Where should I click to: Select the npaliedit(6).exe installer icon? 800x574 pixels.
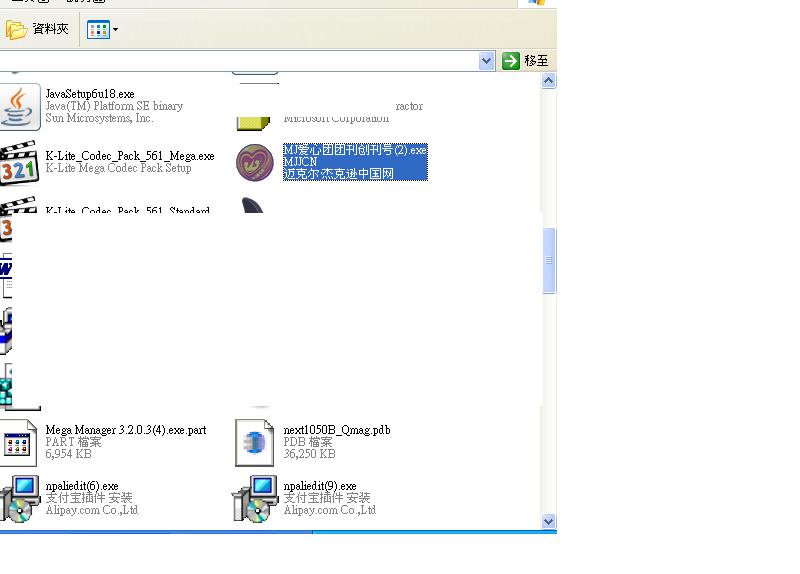[x=18, y=499]
